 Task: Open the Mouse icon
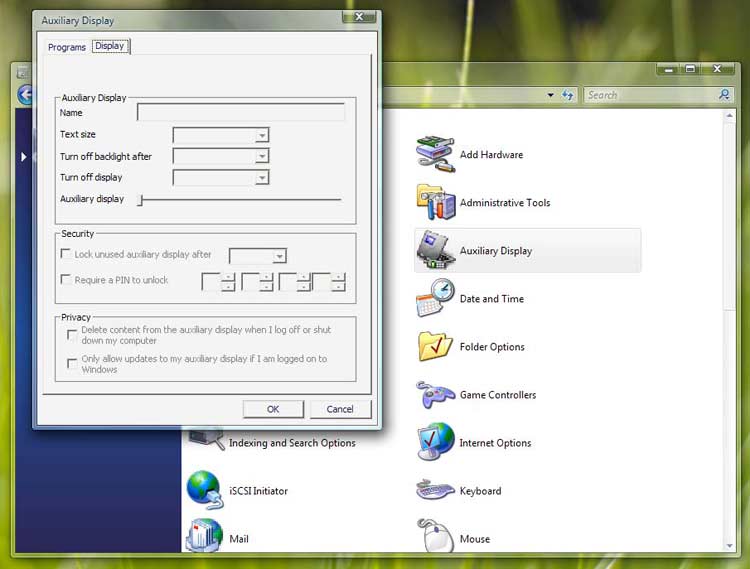pos(436,537)
